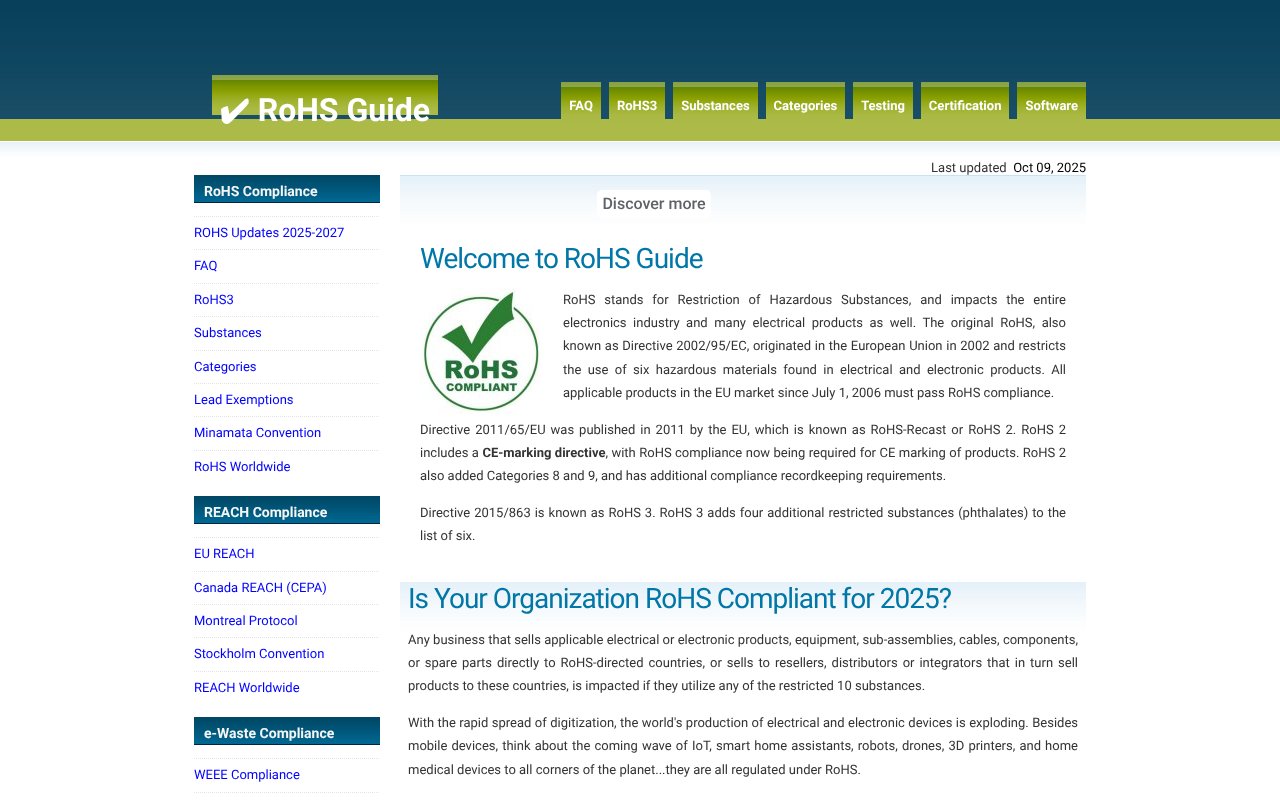Open the Minamata Convention page
1280x800 pixels.
click(x=257, y=432)
